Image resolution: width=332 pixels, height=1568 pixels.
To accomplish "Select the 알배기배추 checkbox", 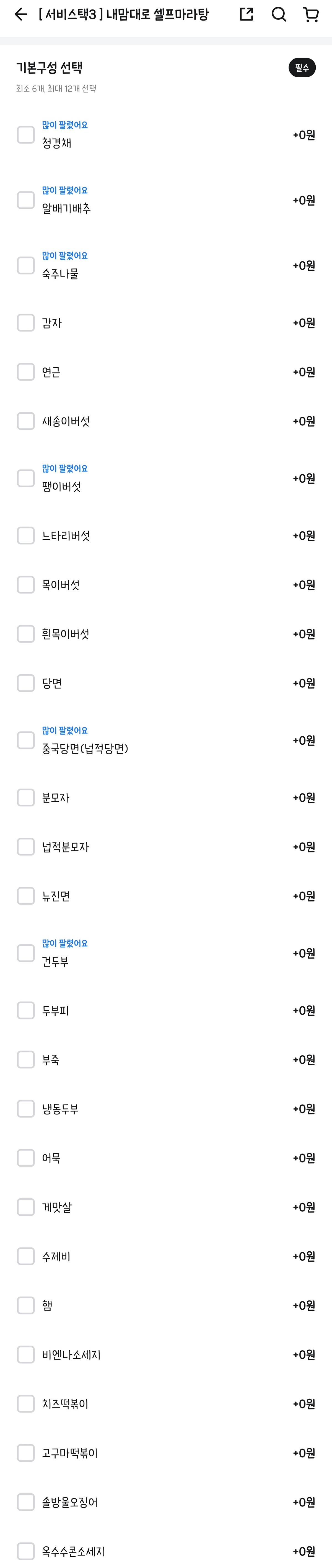I will pos(25,200).
